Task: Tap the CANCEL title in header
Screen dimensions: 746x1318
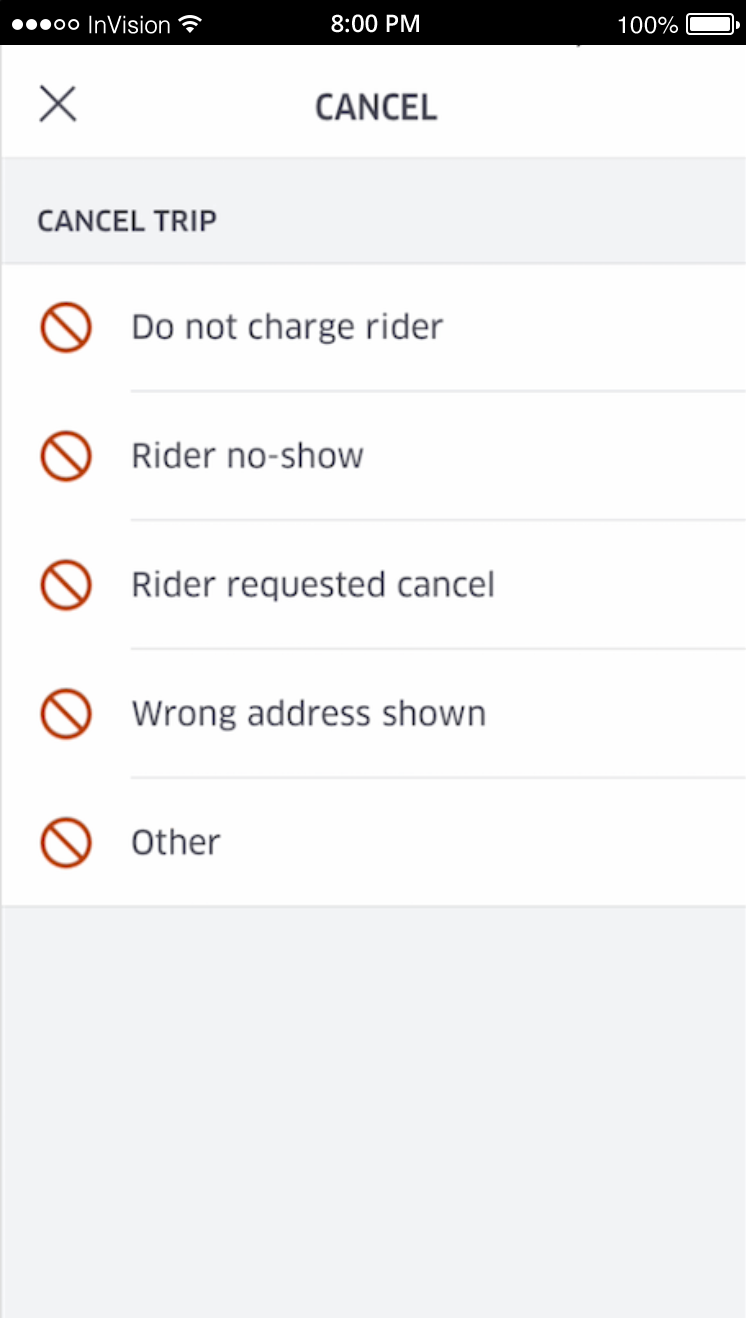Action: point(376,107)
